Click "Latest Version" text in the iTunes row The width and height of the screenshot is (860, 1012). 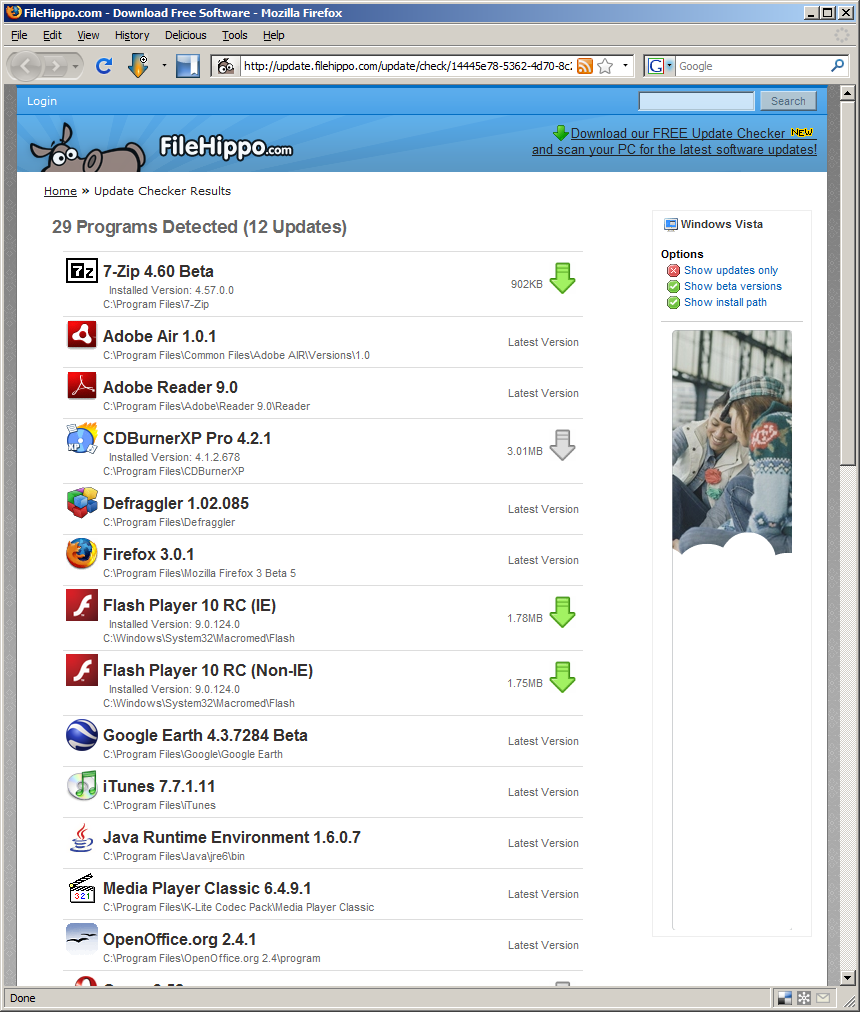click(x=543, y=793)
